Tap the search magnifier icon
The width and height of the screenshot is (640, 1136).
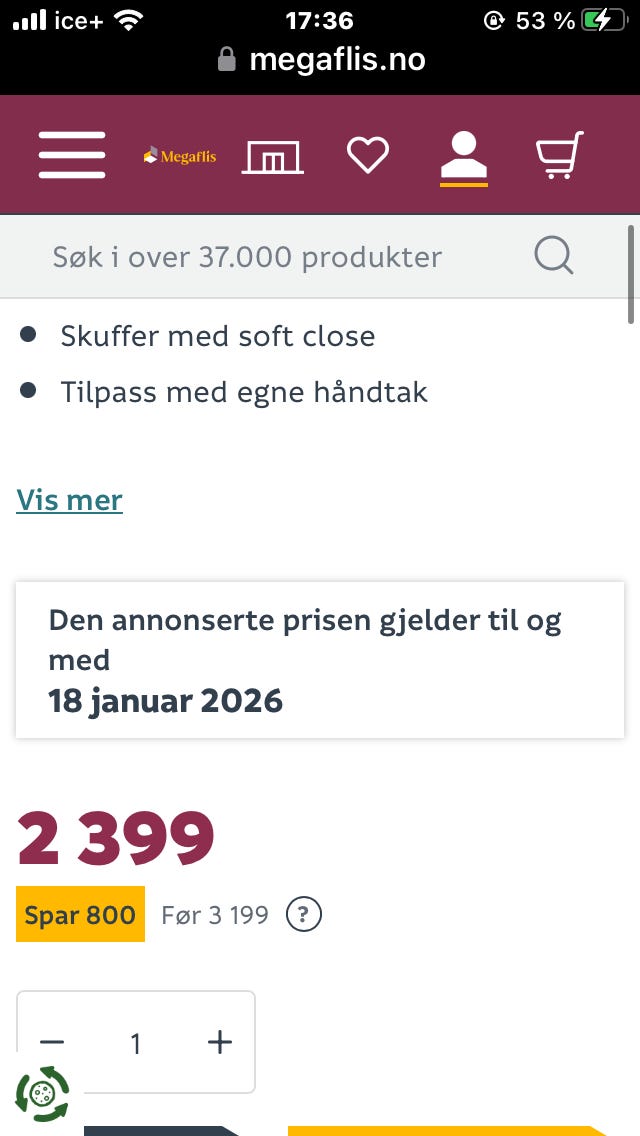(x=554, y=256)
